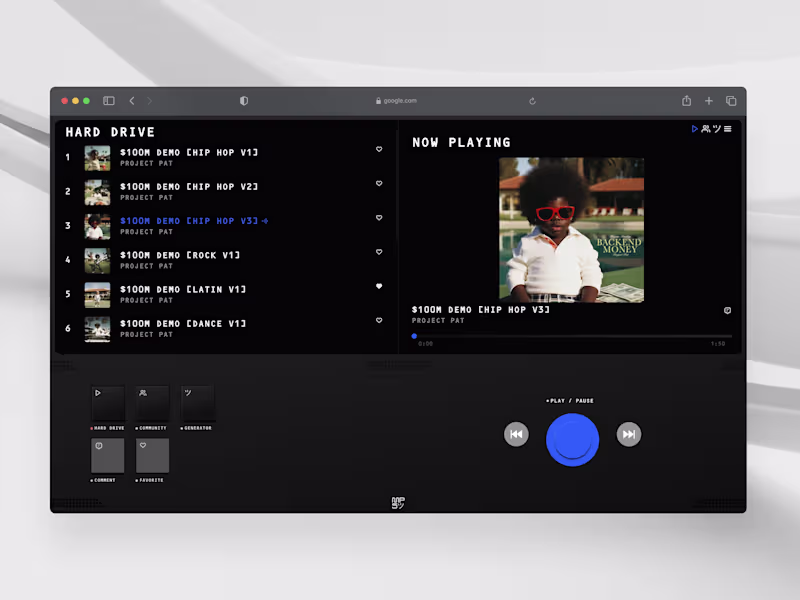Click the MP3 logo at bottom center

click(398, 503)
